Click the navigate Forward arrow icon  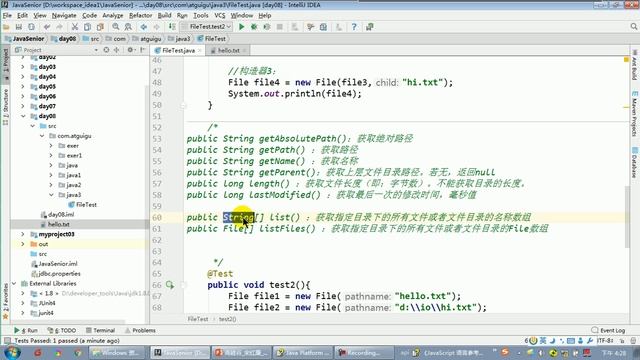coord(156,27)
